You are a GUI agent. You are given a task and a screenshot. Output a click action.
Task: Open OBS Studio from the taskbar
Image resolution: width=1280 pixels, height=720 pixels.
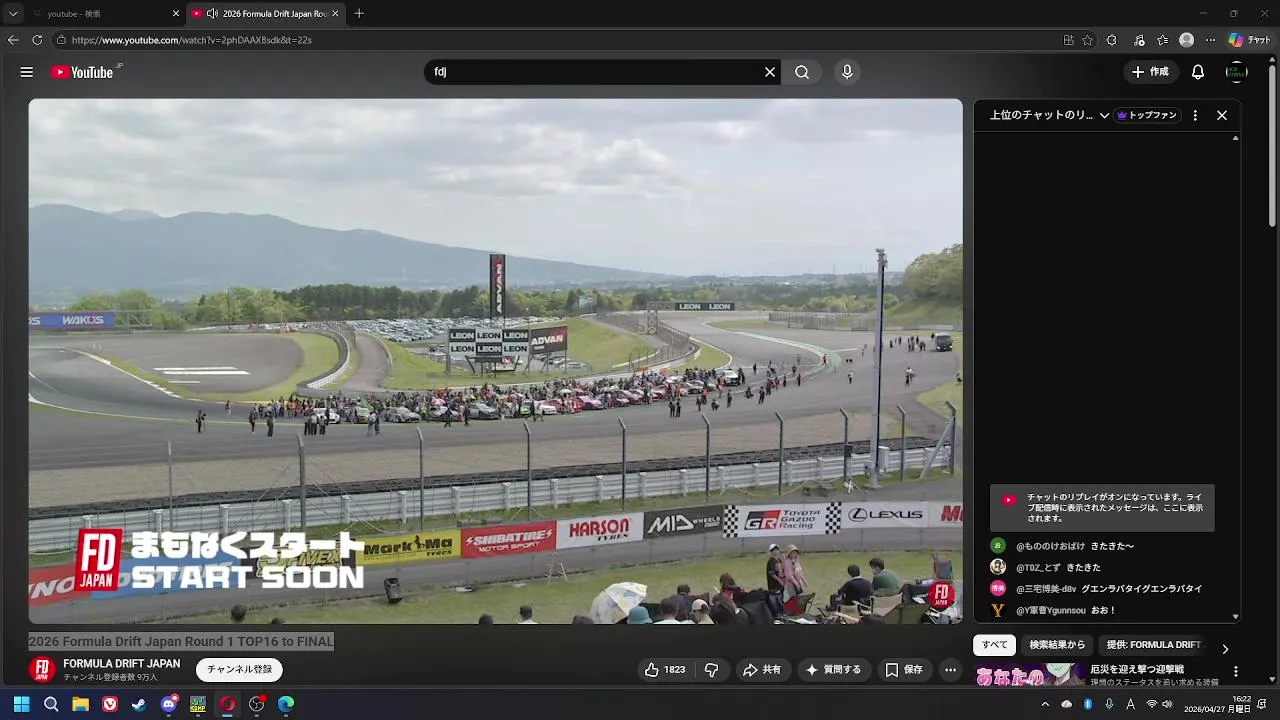(x=257, y=704)
